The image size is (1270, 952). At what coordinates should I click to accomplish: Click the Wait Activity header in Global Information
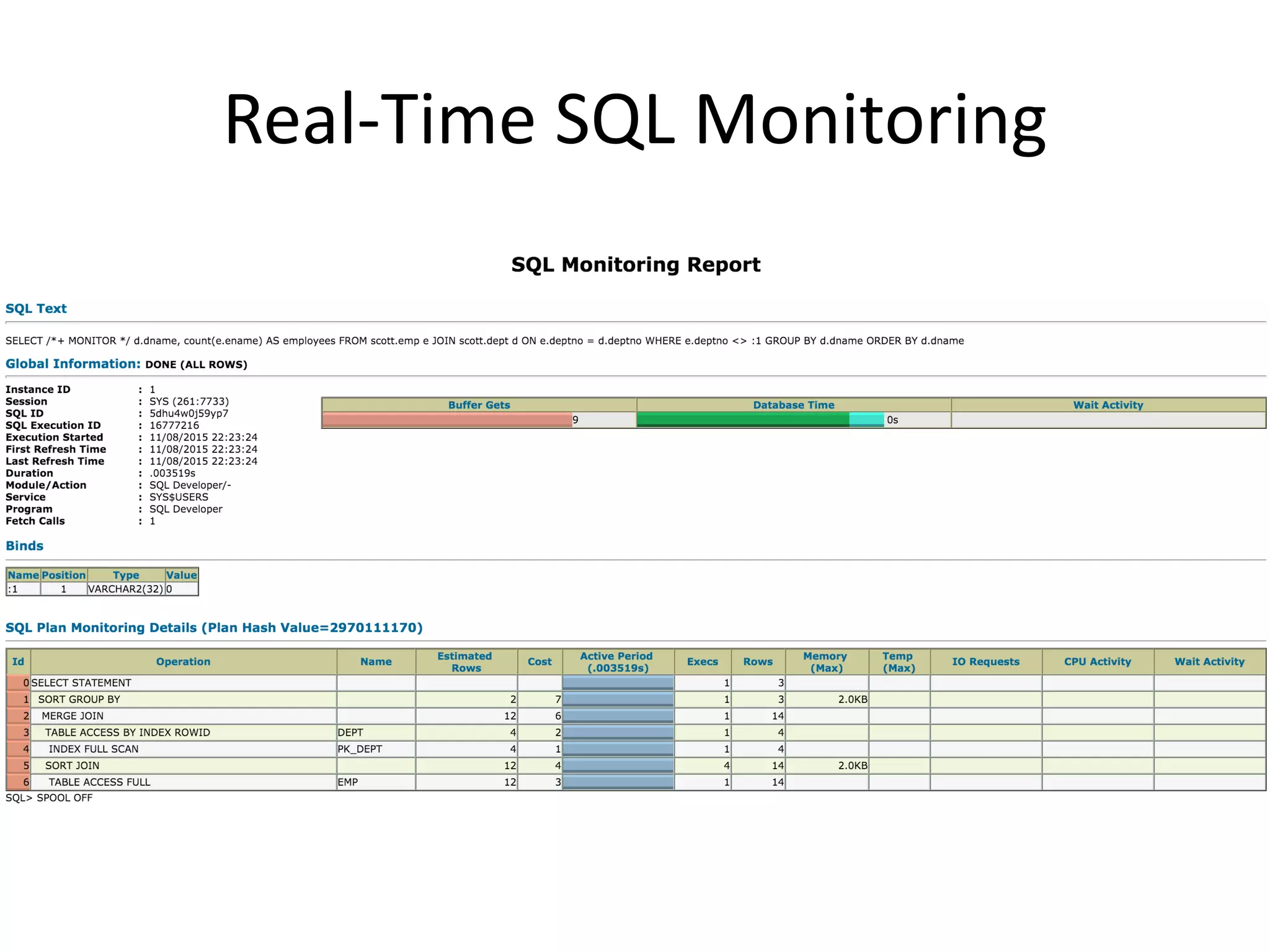click(1108, 405)
